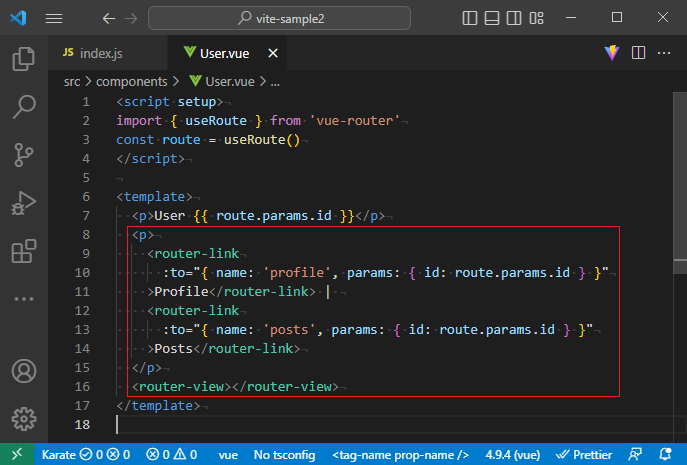Click the No tsconfig status entry
Screen dimensions: 687x465
coord(284,454)
